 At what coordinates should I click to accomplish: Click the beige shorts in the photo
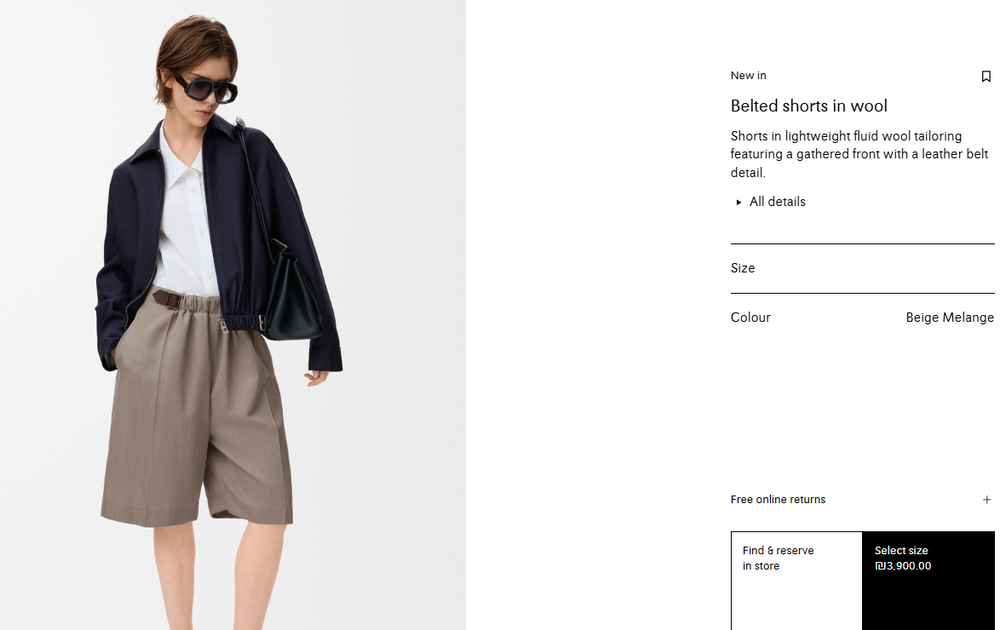195,408
